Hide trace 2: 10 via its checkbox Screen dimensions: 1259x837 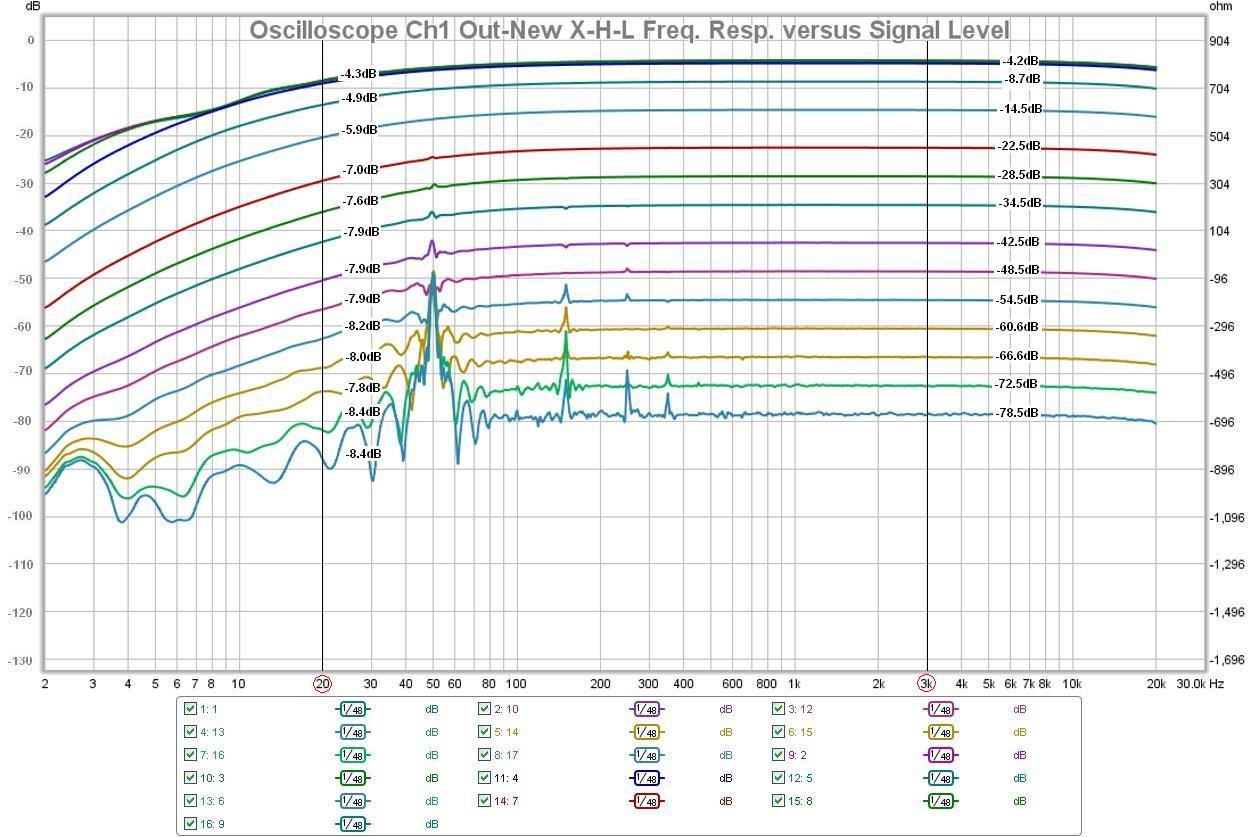tap(485, 709)
